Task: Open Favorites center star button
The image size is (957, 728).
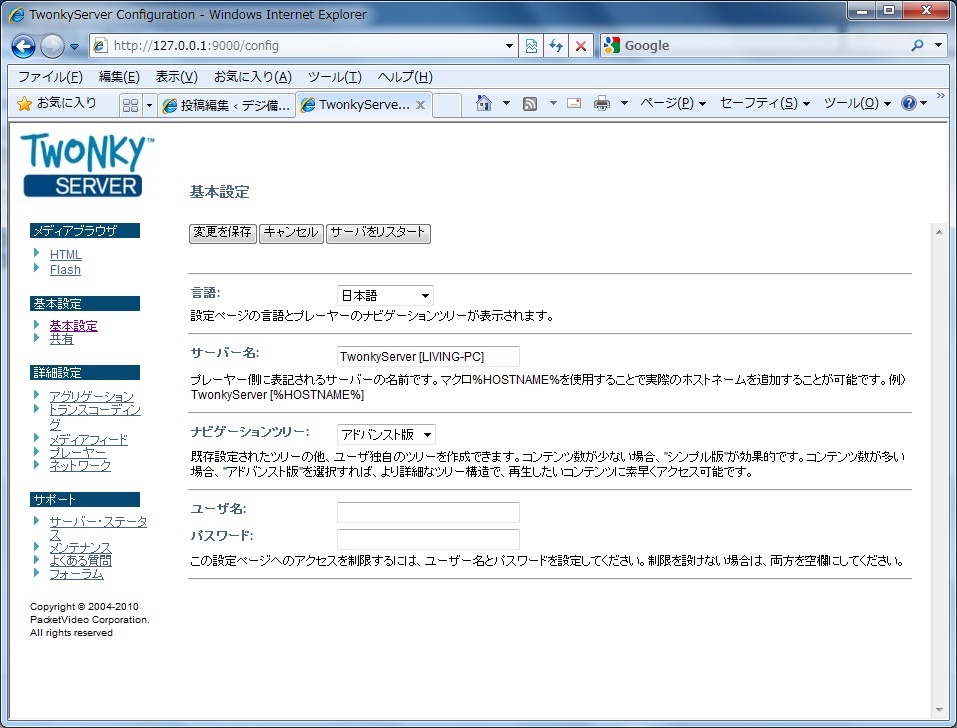Action: (x=57, y=103)
